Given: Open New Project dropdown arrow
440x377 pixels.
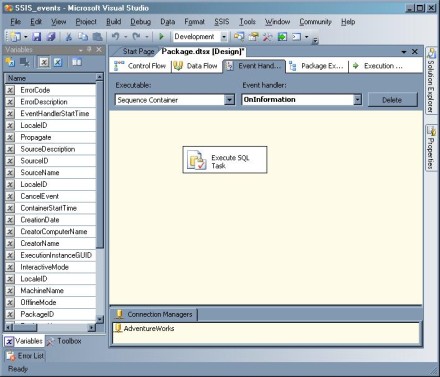Looking at the screenshot, I should click(x=25, y=37).
